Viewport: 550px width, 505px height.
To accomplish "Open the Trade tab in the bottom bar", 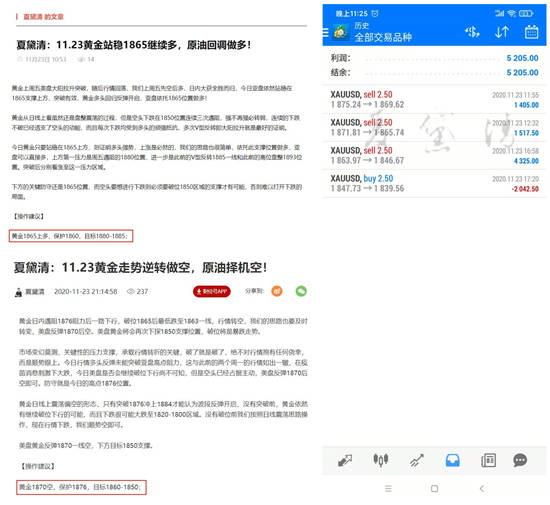I will click(417, 460).
